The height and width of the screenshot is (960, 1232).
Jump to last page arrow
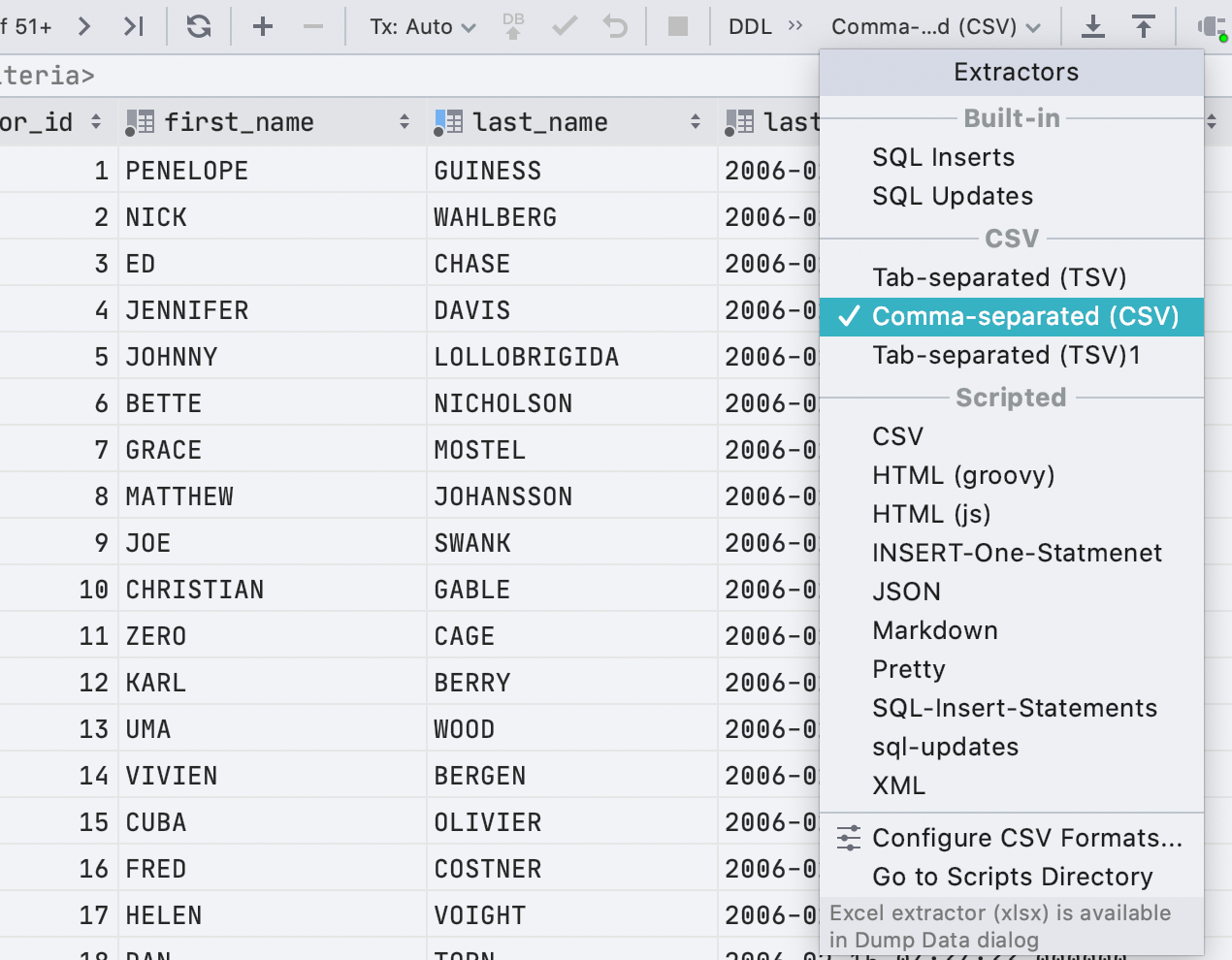134,26
